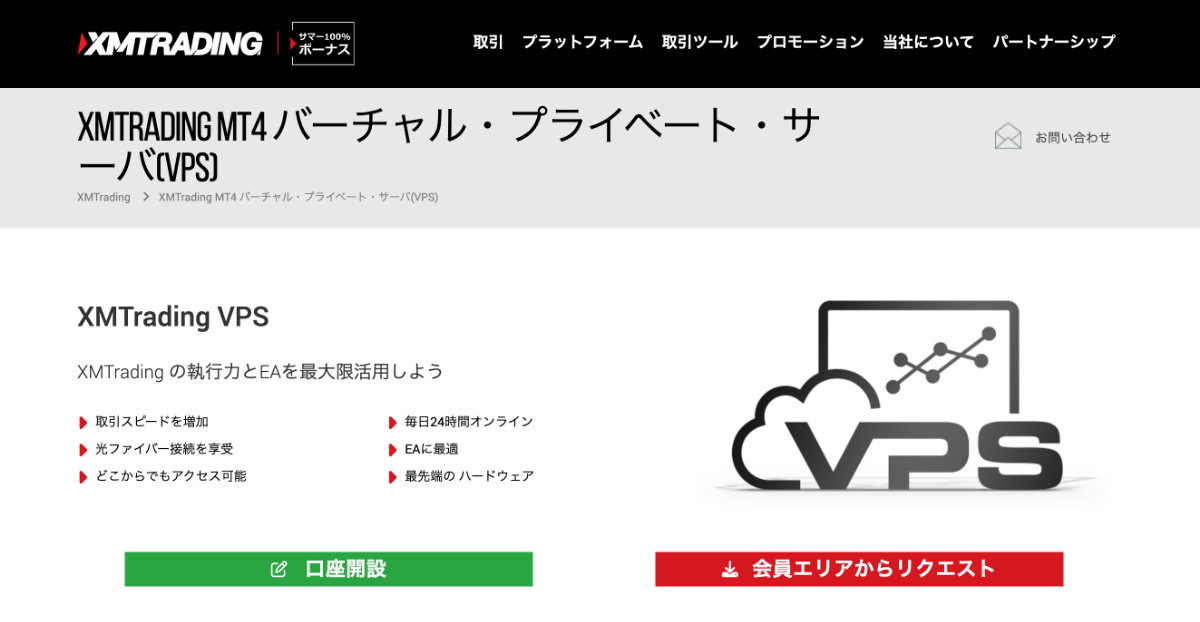
Task: Click the XMTrading VPS heading
Action: [x=173, y=317]
